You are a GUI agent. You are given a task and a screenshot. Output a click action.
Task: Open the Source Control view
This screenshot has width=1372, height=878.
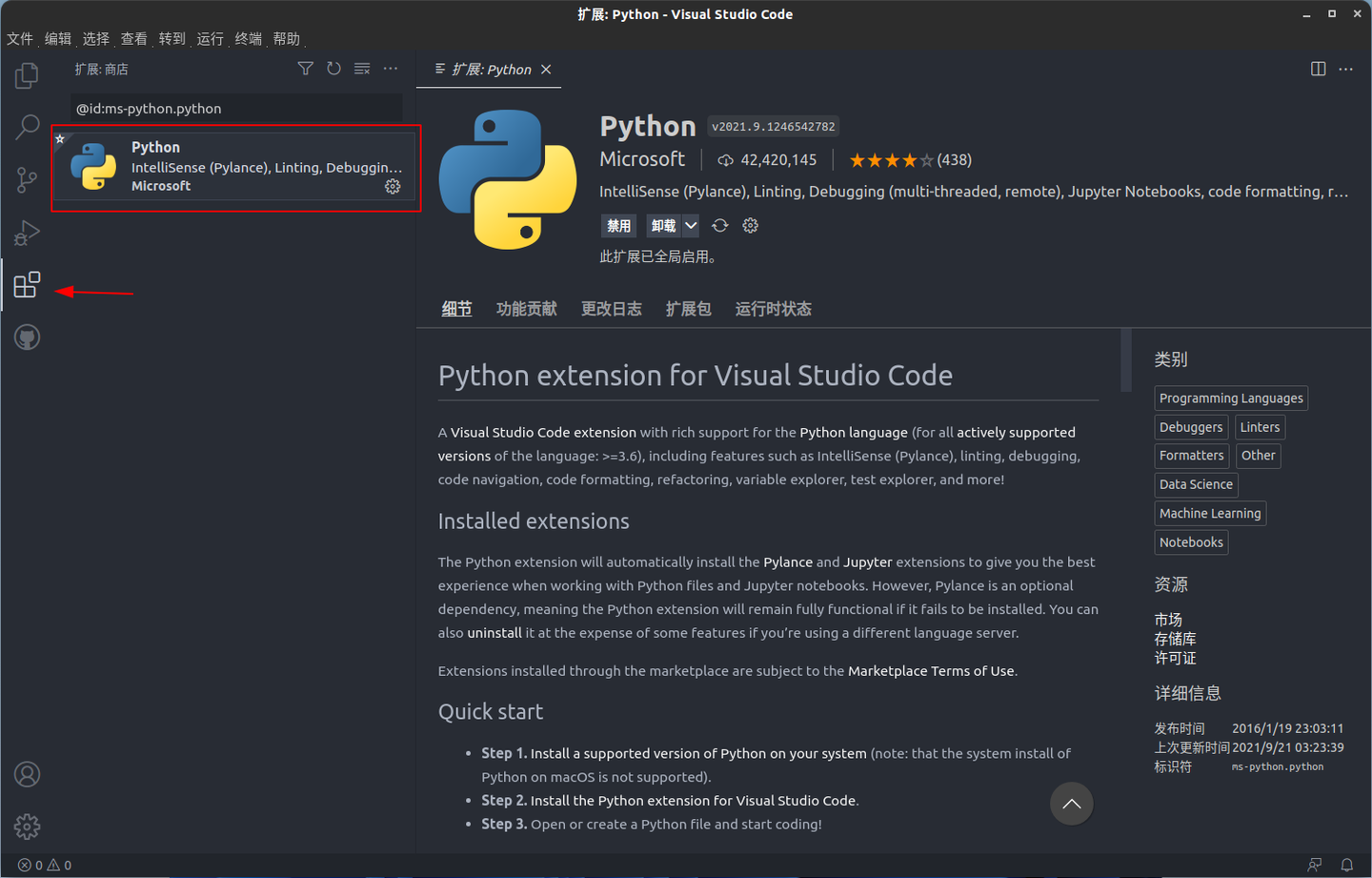(x=27, y=180)
